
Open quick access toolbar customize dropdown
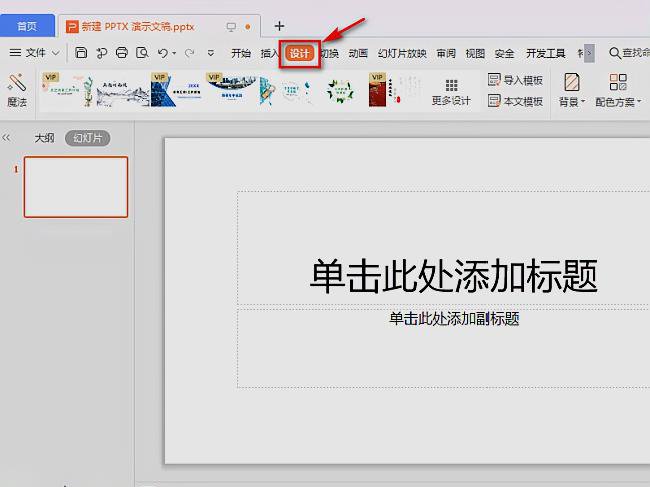[x=211, y=53]
